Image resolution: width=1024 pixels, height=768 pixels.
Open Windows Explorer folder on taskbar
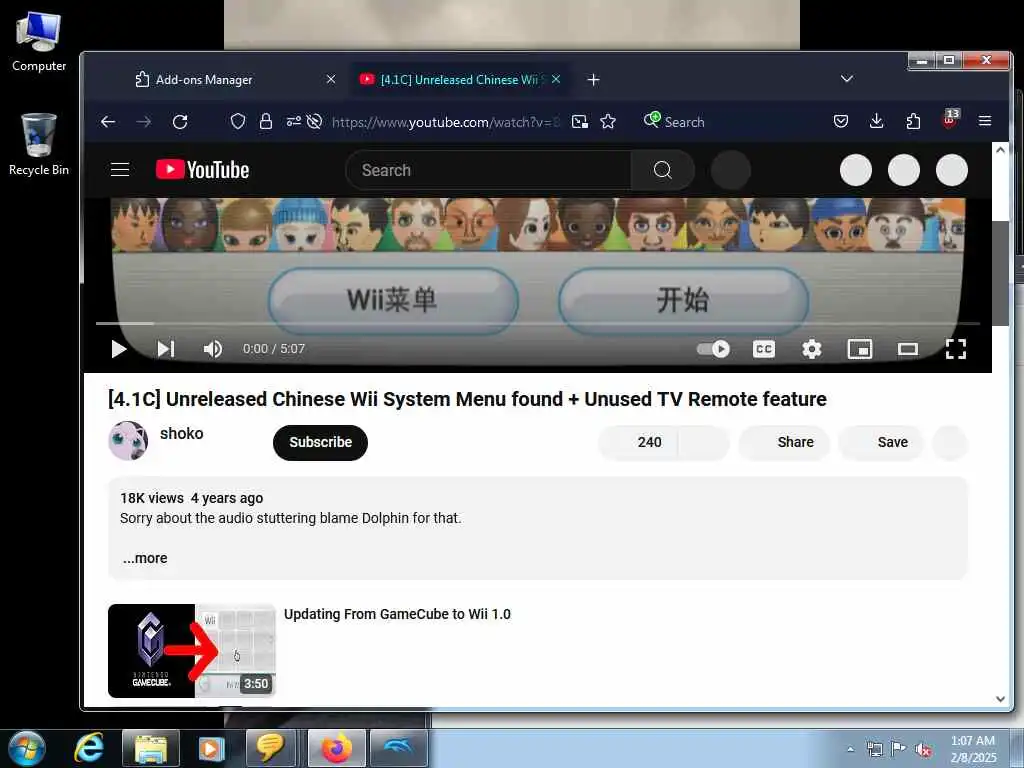(x=151, y=748)
